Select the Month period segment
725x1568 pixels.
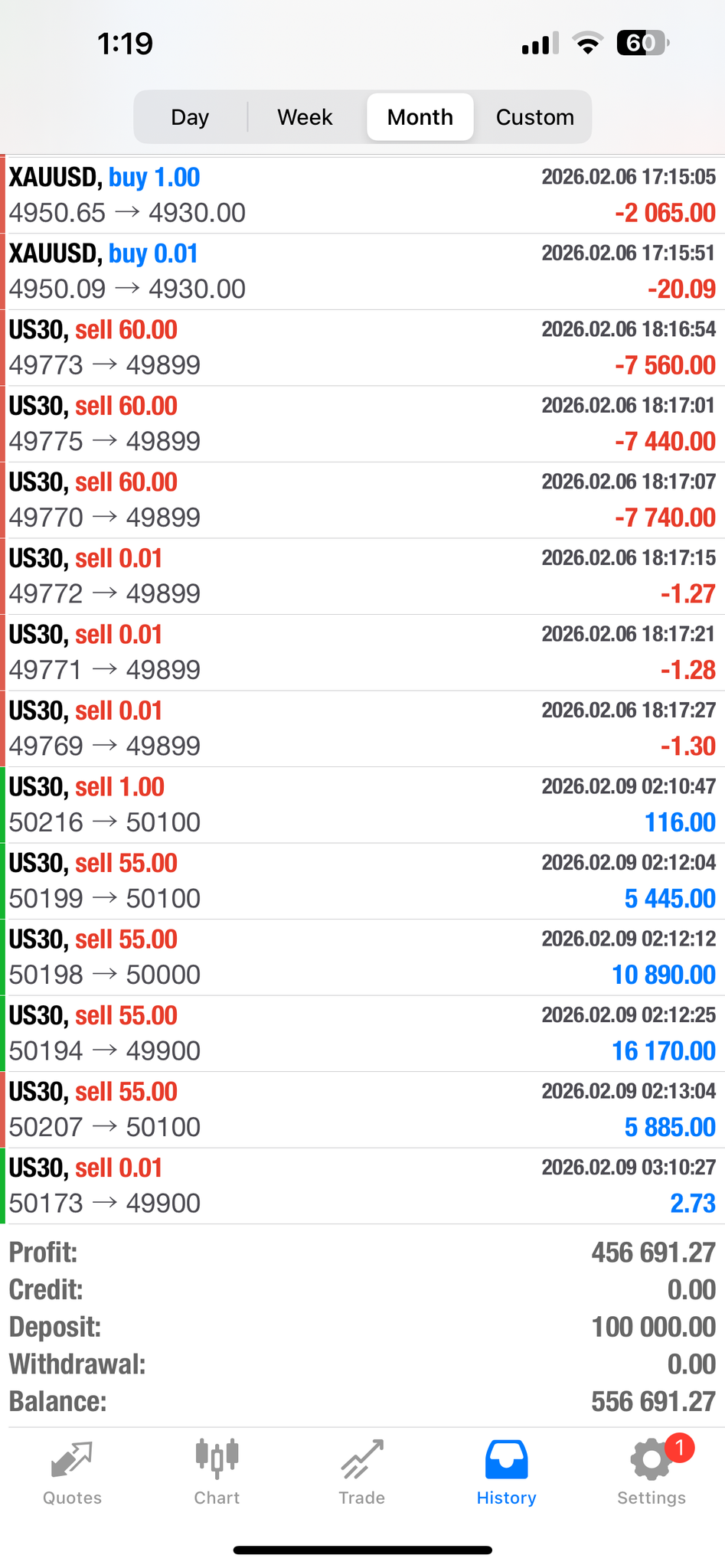(x=420, y=117)
